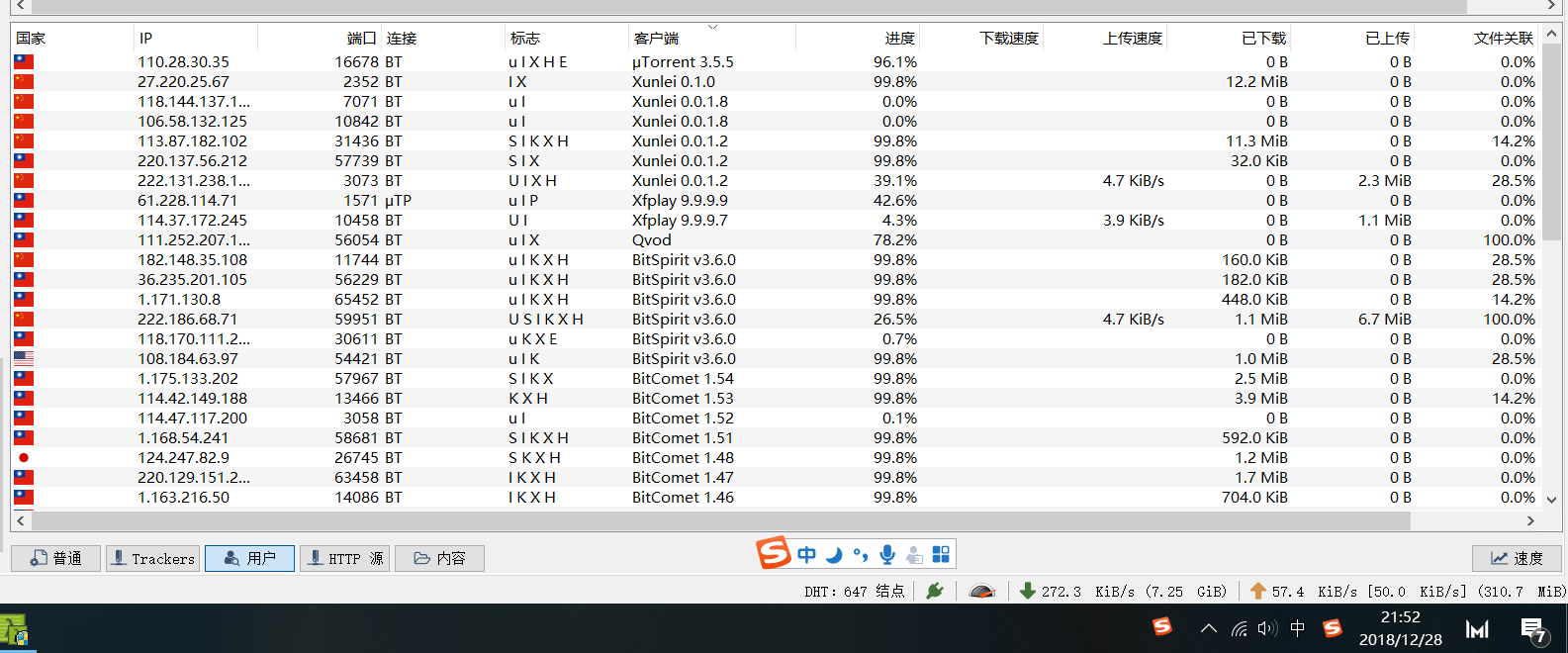Click the BitComet 1.46 client entry
Image resolution: width=1568 pixels, height=653 pixels.
click(x=683, y=497)
